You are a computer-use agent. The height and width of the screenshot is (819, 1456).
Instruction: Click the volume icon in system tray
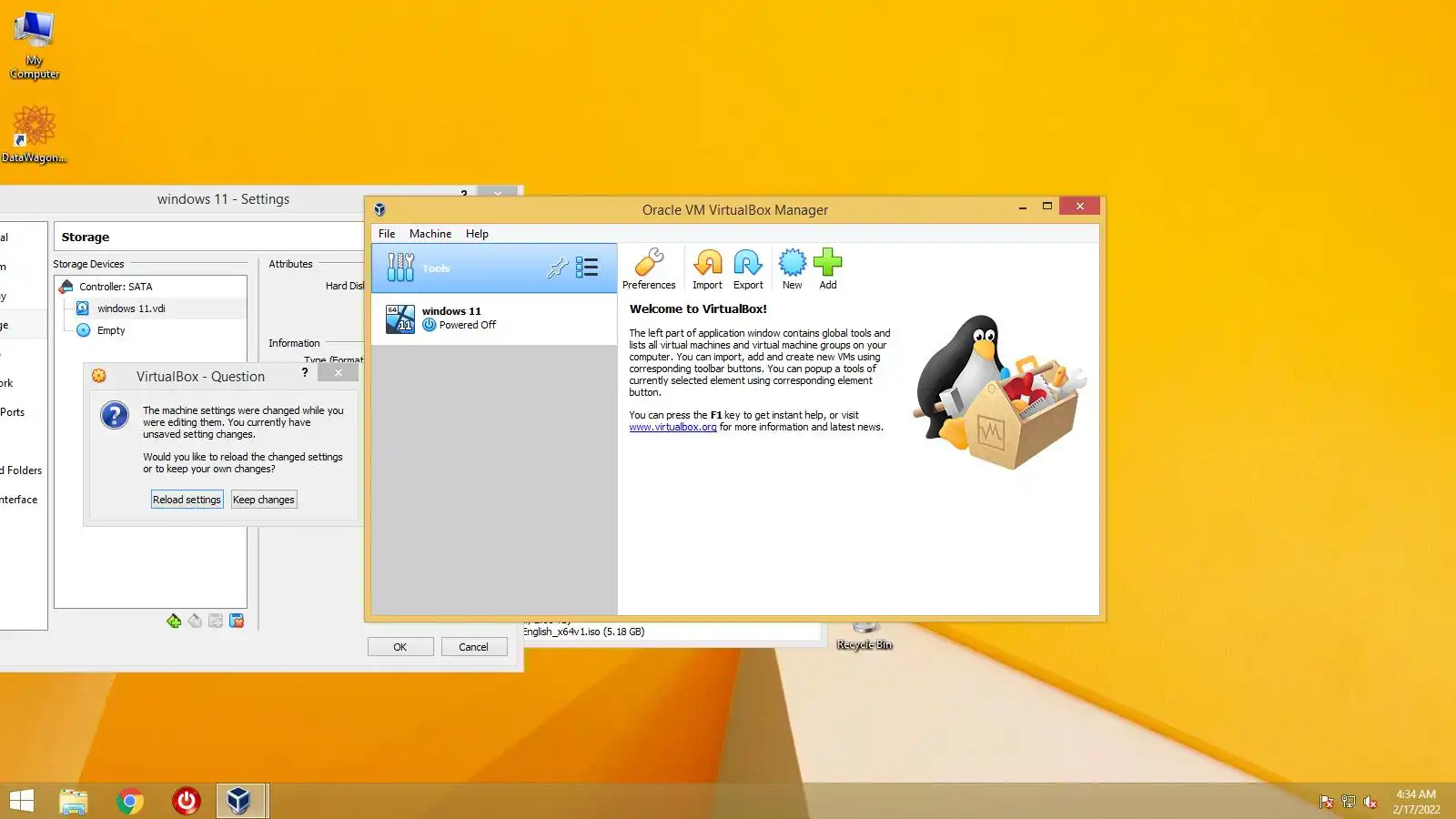click(1370, 802)
